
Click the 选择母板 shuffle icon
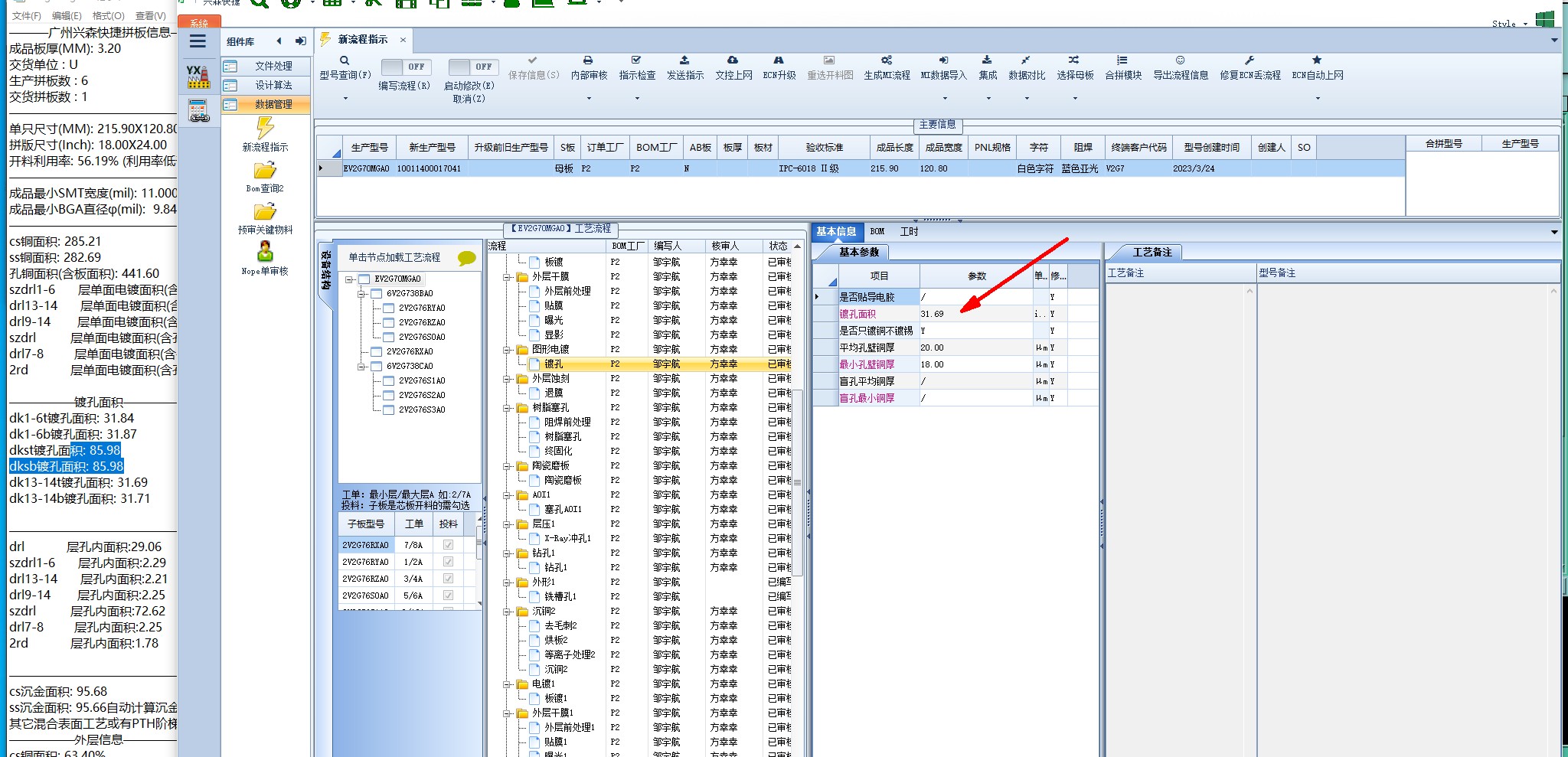pyautogui.click(x=1074, y=60)
